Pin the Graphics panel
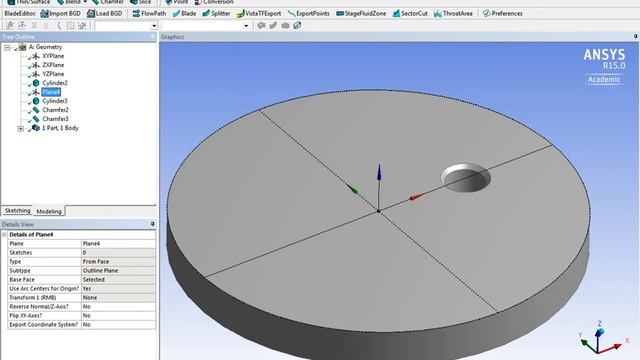This screenshot has width=640, height=360. (636, 37)
